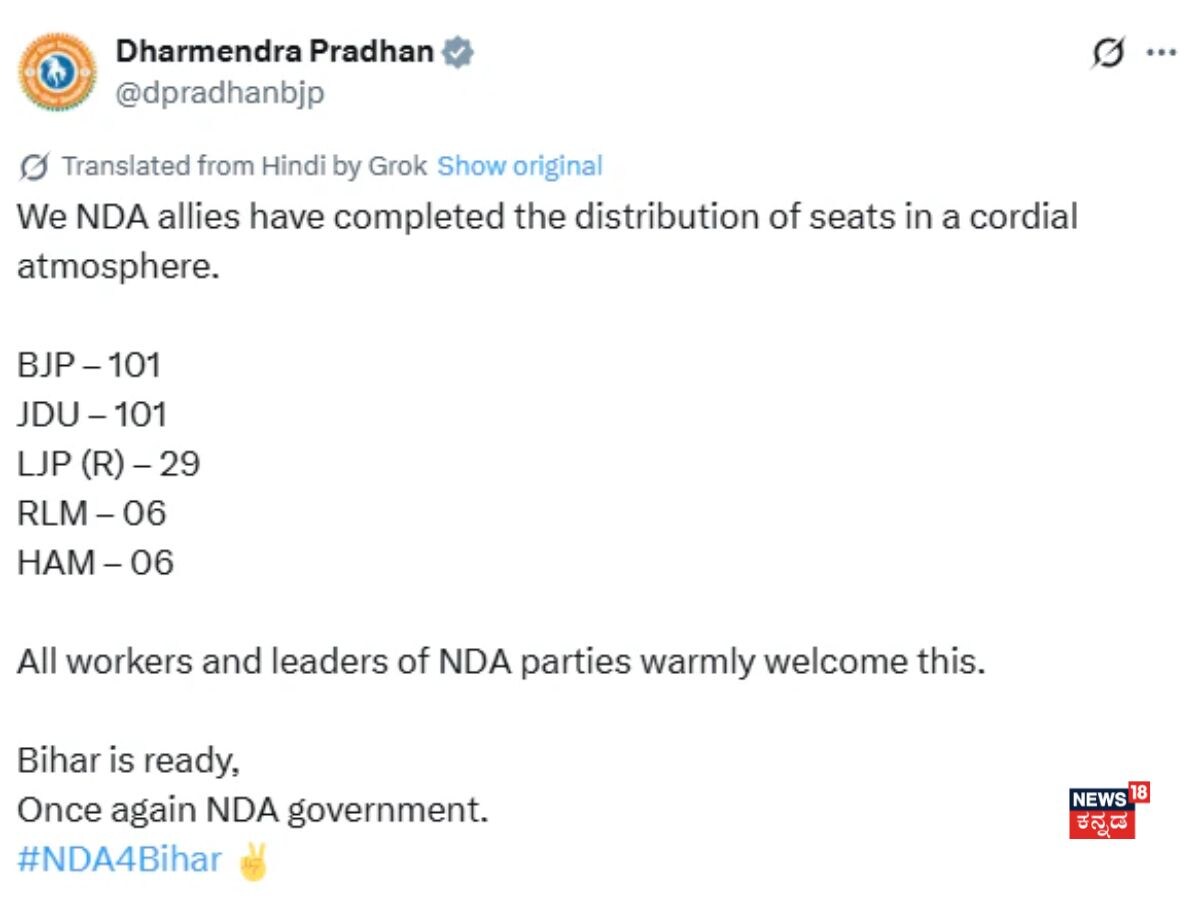Open the #NDA4Bihar hashtag

119,859
